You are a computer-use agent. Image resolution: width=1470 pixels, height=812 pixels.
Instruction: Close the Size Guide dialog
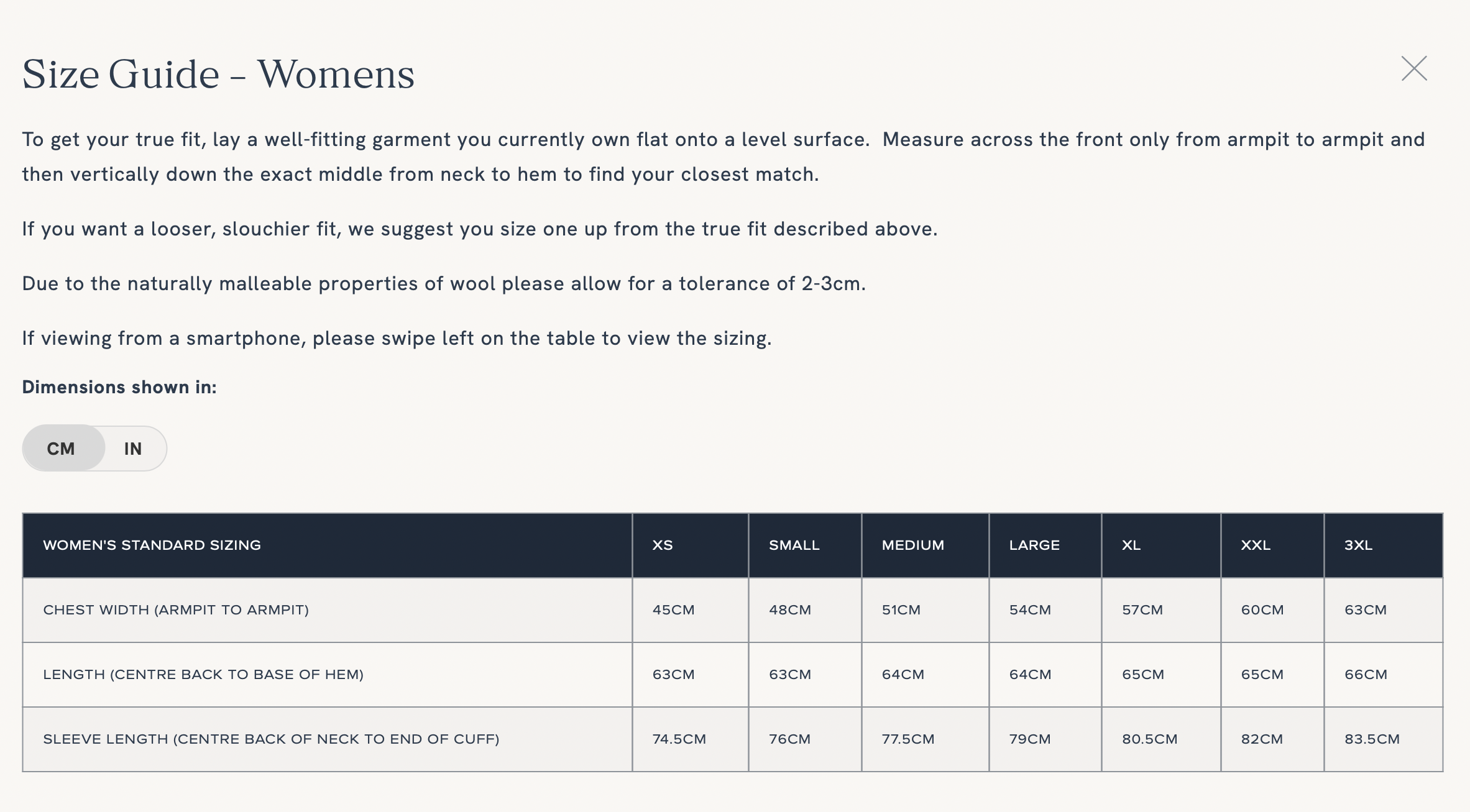tap(1414, 68)
